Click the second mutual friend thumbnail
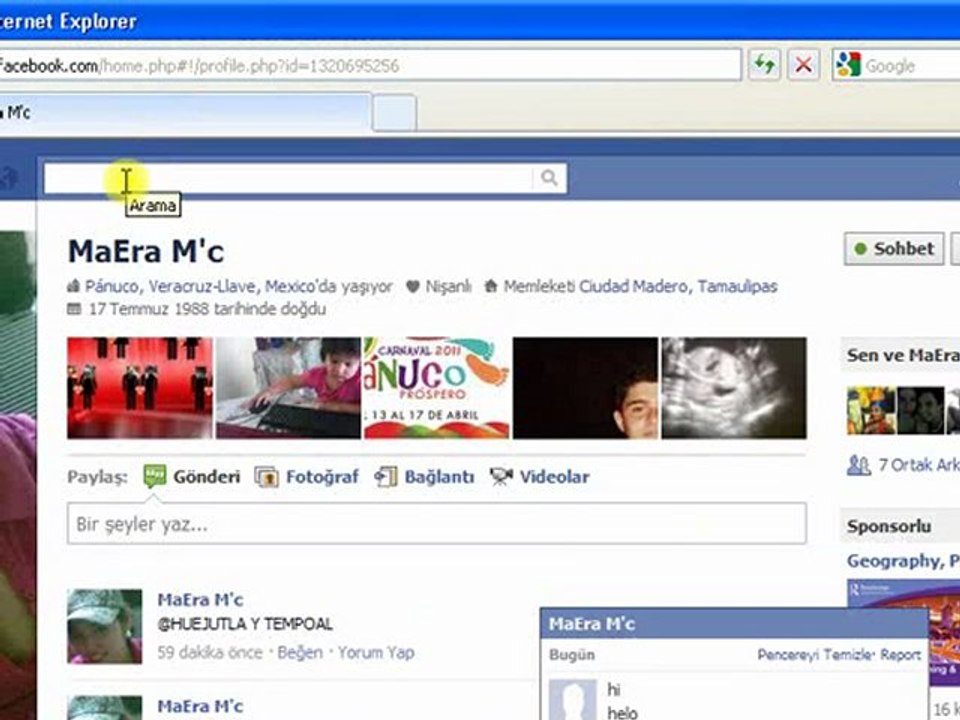 click(x=921, y=410)
